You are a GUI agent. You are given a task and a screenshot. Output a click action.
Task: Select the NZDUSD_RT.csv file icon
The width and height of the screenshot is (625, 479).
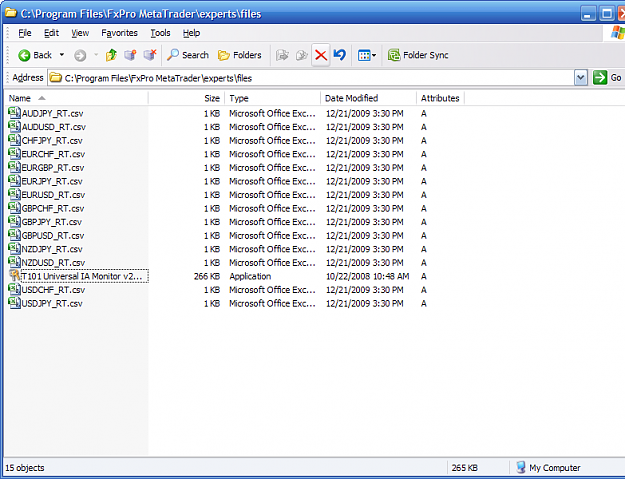click(14, 262)
